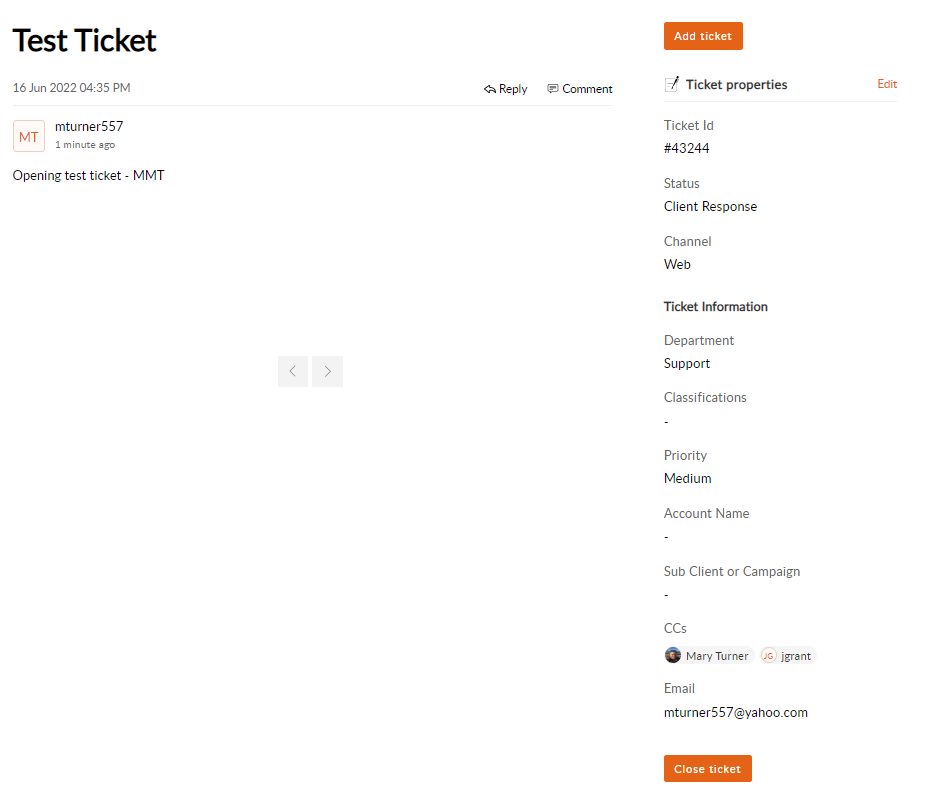
Task: Click the Close ticket button
Action: click(707, 768)
